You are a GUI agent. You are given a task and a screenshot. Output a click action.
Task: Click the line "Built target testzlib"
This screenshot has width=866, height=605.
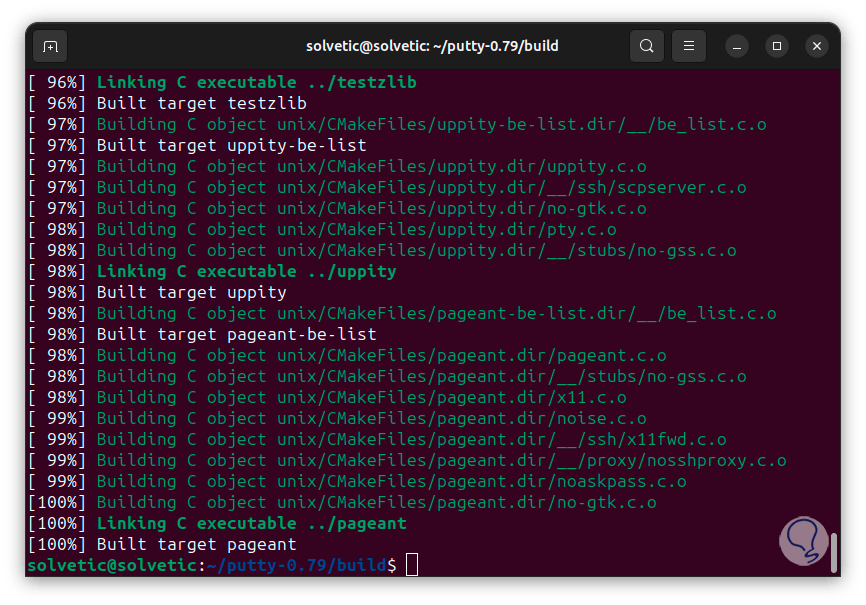(167, 103)
